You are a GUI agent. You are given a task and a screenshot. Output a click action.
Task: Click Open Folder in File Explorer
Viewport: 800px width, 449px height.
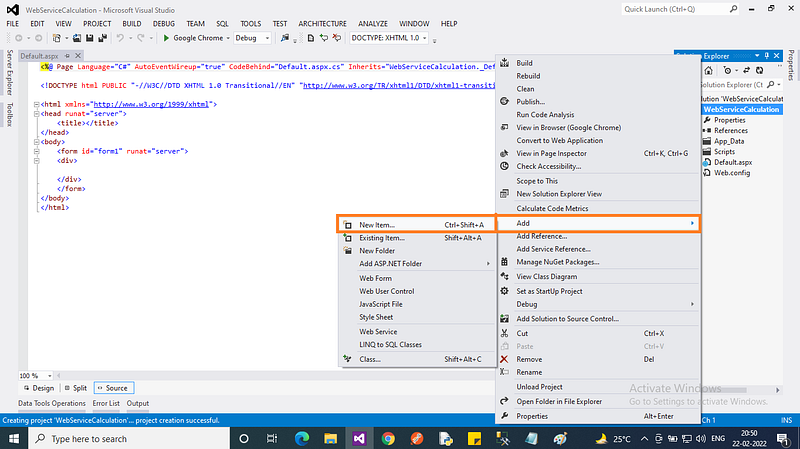pos(598,402)
